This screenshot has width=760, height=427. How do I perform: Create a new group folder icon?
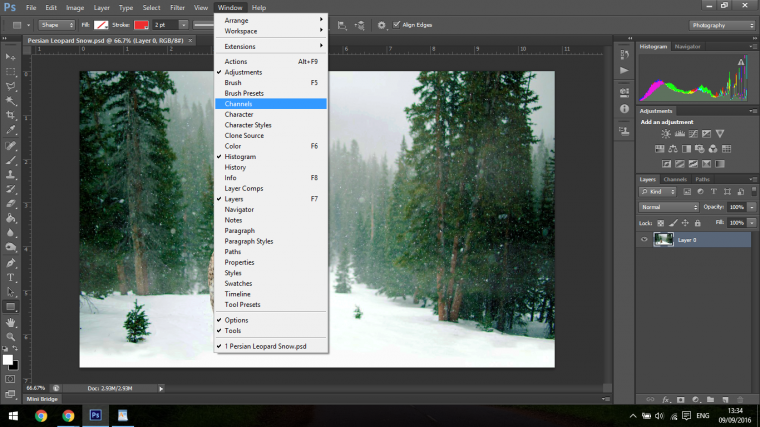click(710, 400)
